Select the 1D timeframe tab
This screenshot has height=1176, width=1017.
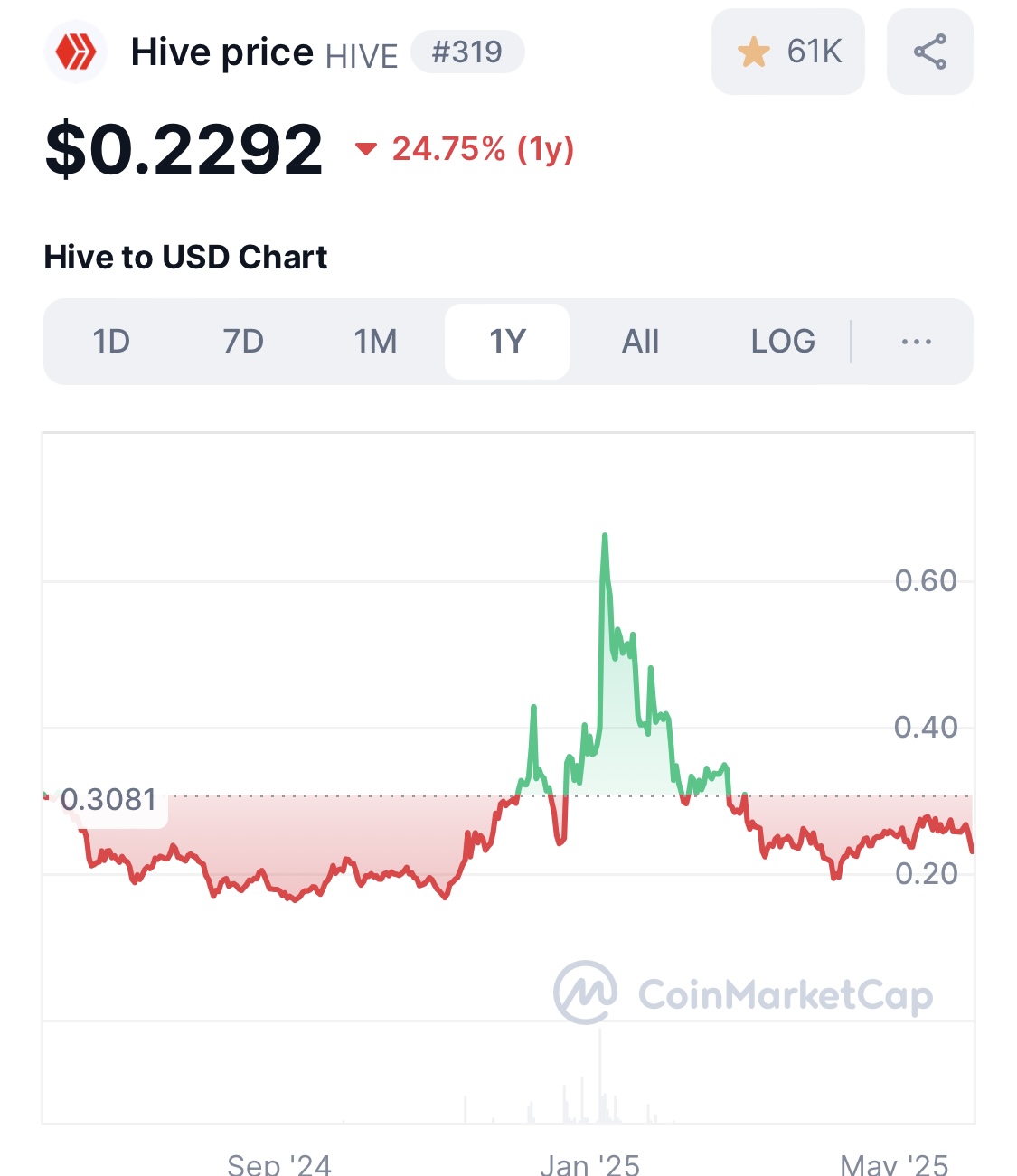[x=111, y=342]
